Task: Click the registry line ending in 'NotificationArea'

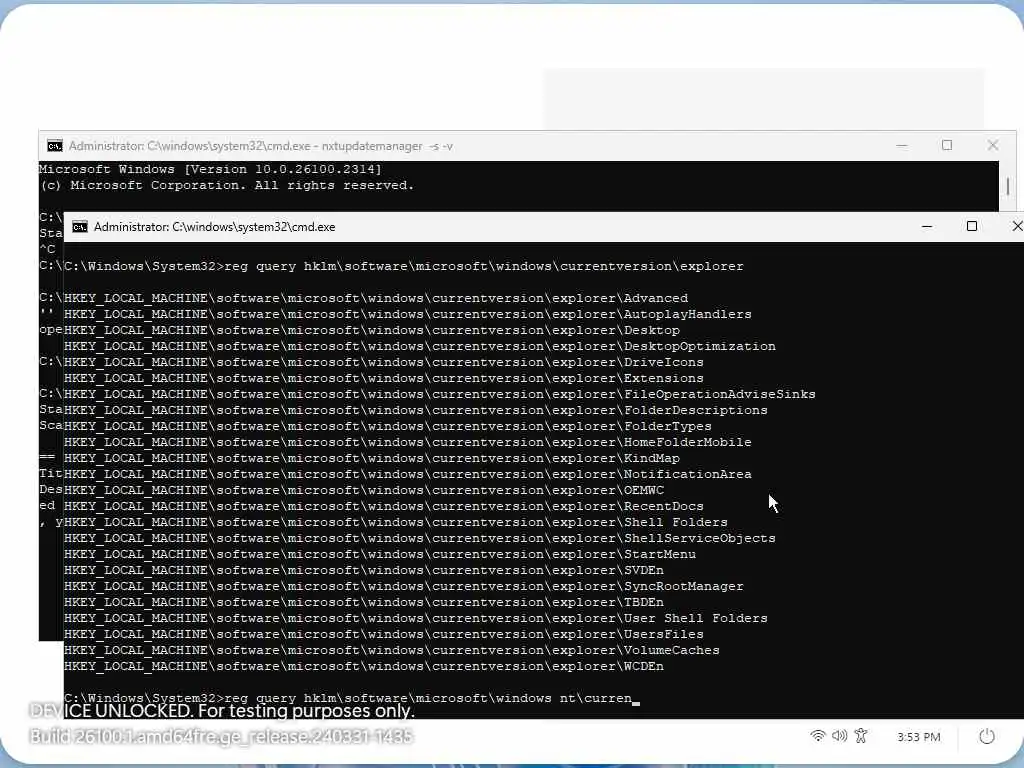Action: pyautogui.click(x=408, y=474)
